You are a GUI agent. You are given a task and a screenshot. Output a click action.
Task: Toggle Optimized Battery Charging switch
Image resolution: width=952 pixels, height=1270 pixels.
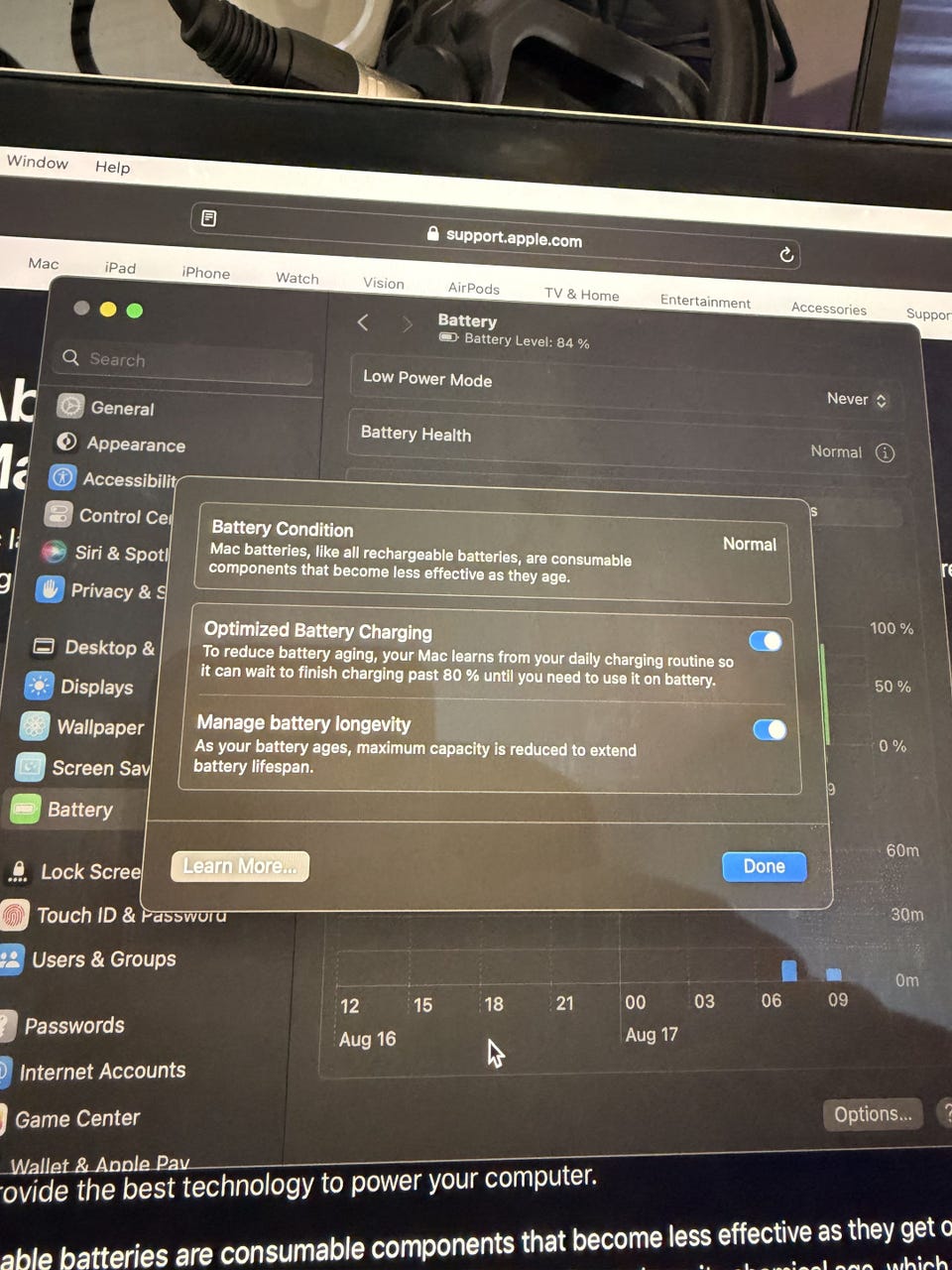click(766, 640)
